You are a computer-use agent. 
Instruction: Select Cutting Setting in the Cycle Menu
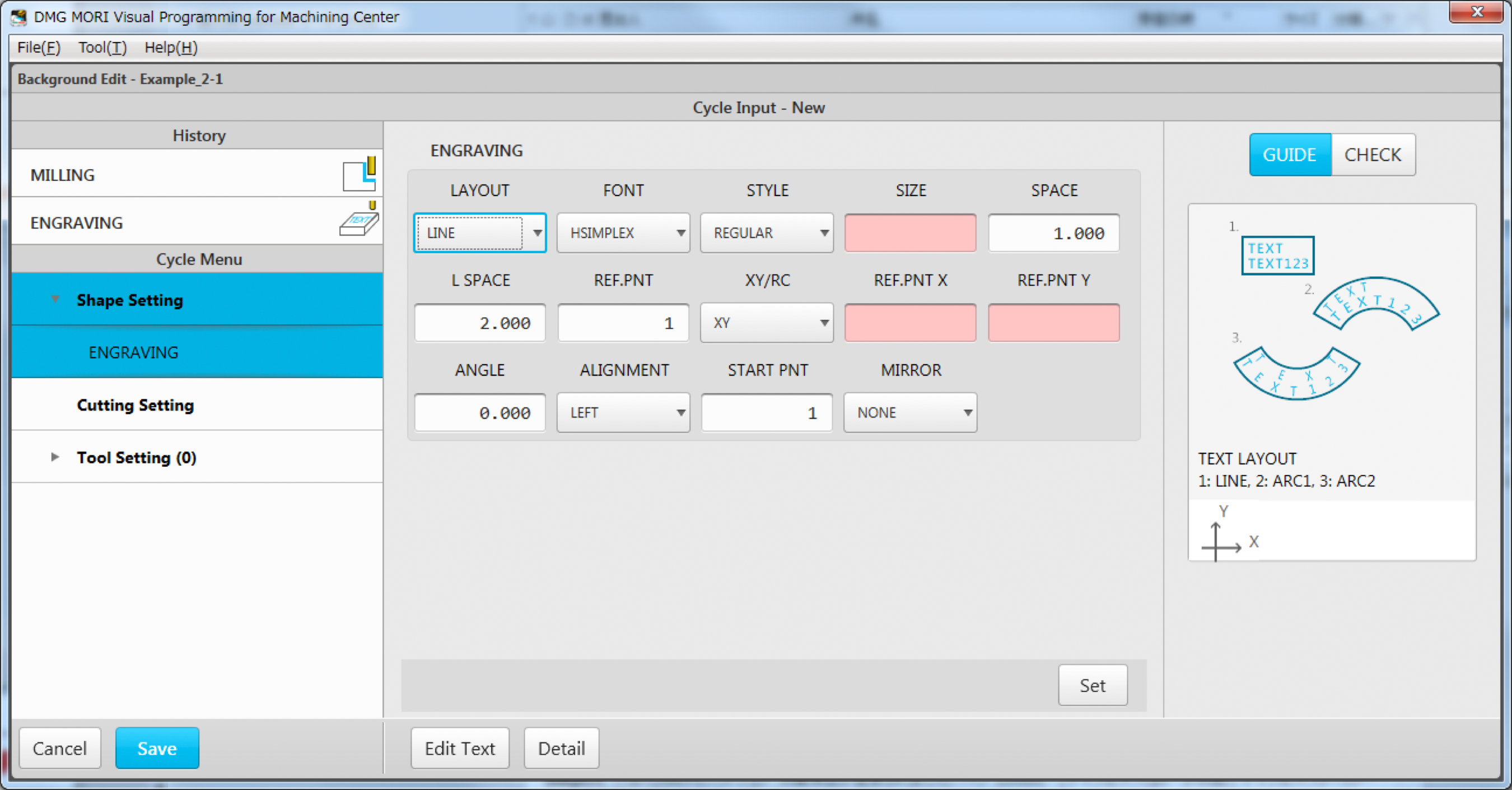135,405
